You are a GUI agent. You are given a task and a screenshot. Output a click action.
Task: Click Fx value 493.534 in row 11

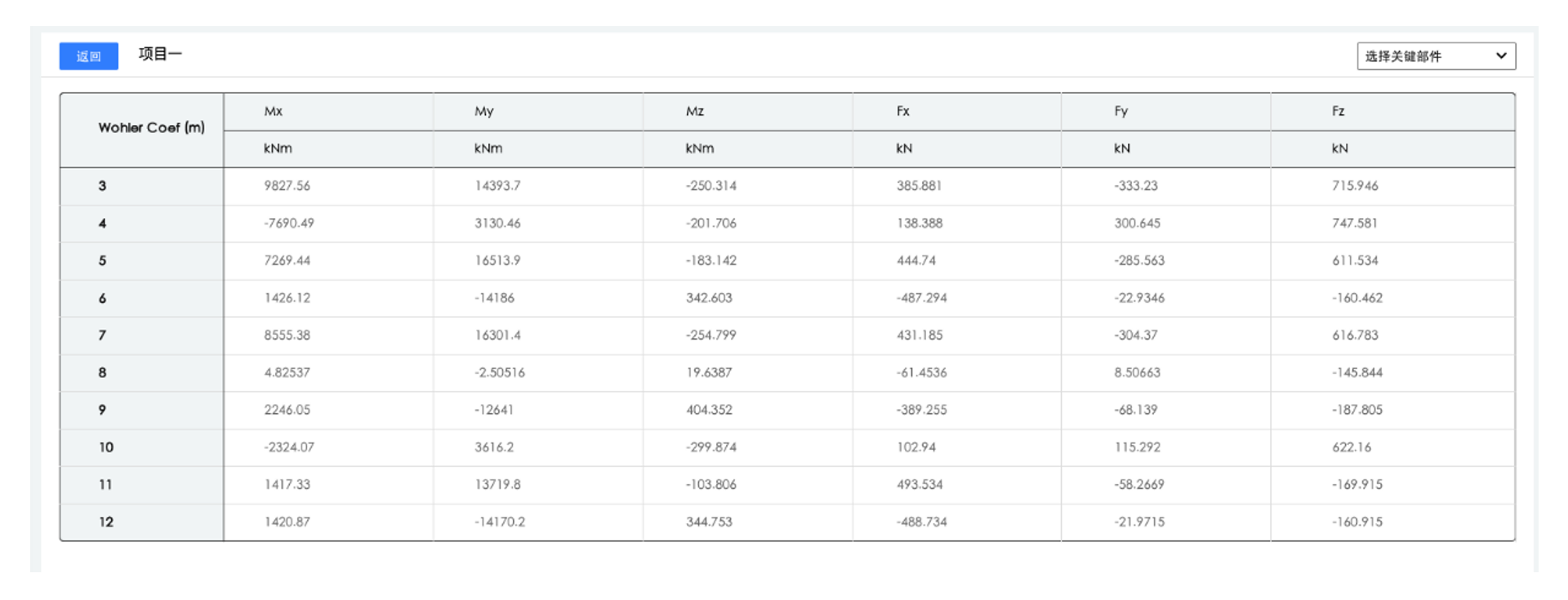tap(919, 484)
